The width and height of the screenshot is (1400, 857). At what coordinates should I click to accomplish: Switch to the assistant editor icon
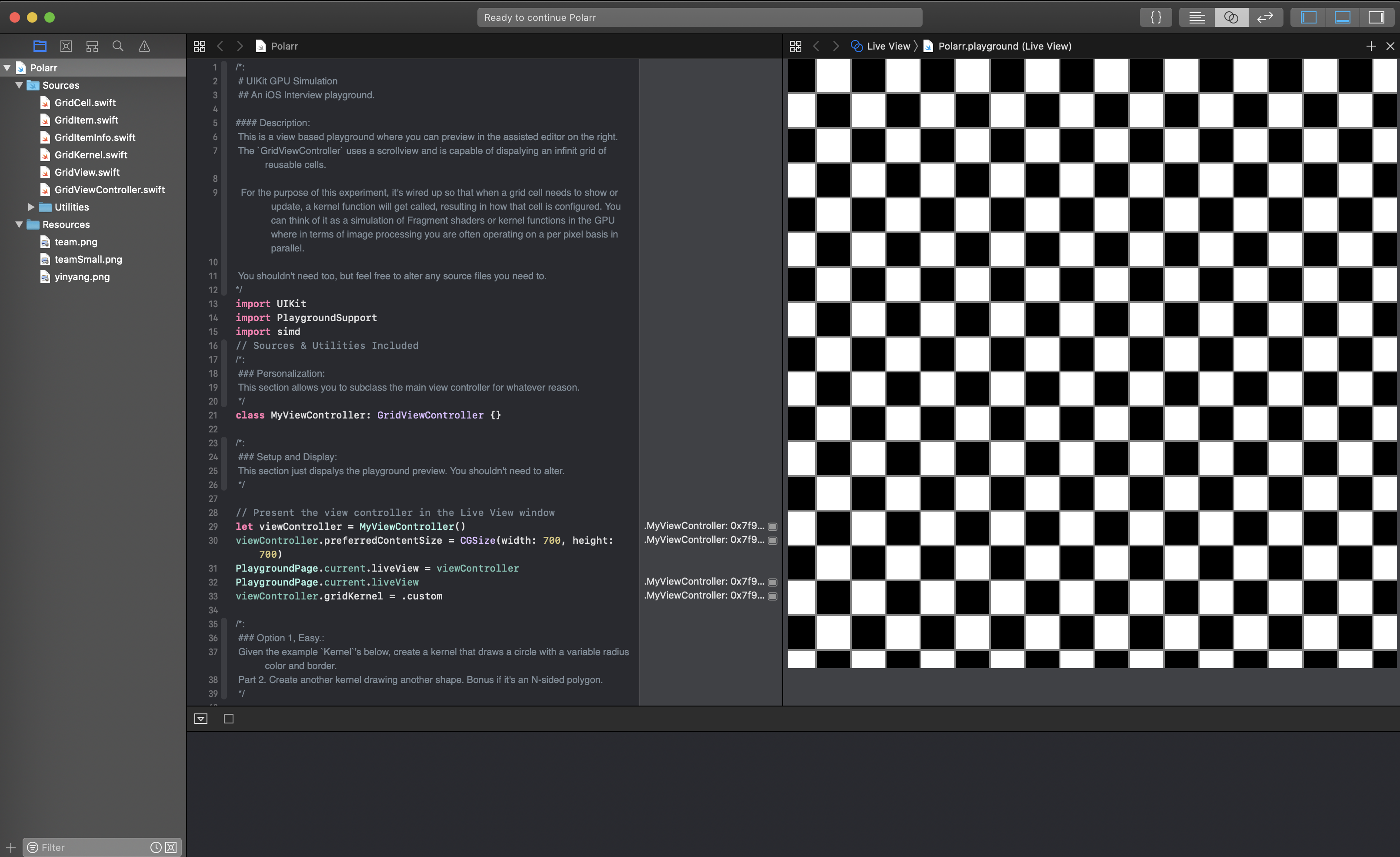(1231, 17)
